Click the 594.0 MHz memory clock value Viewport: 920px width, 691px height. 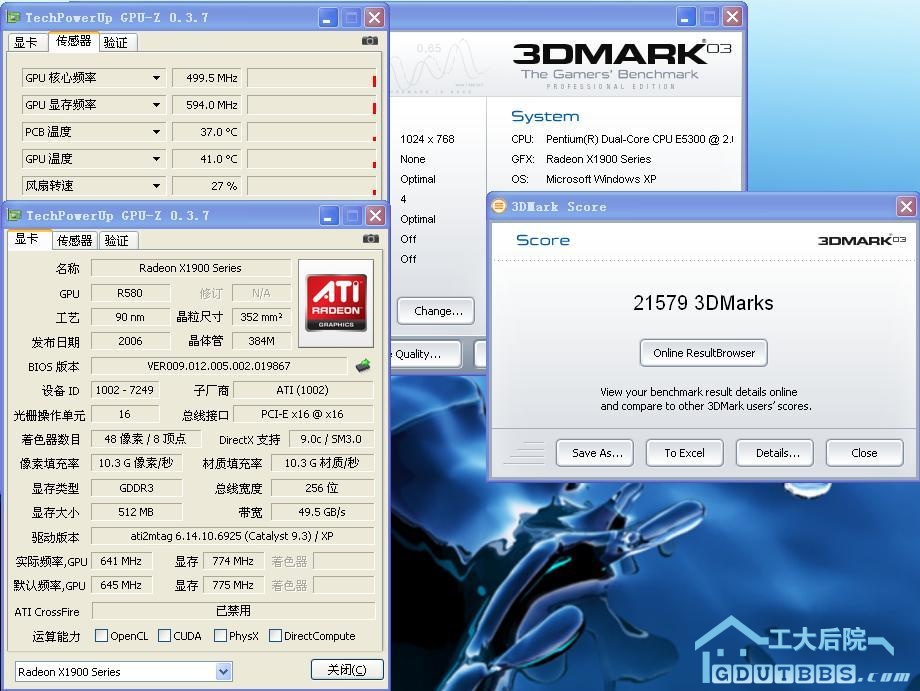[x=206, y=105]
